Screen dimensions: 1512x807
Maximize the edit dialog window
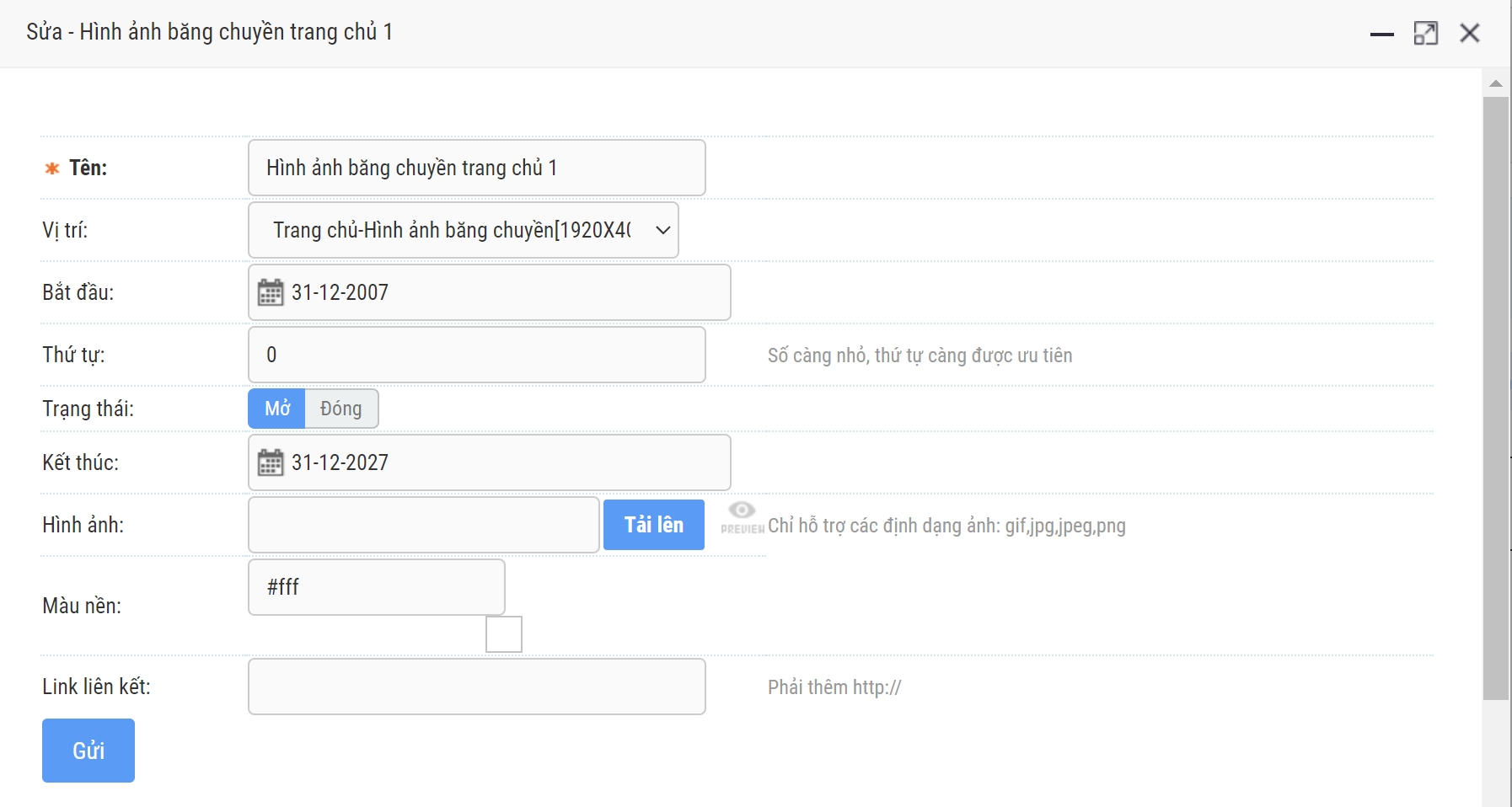point(1425,34)
